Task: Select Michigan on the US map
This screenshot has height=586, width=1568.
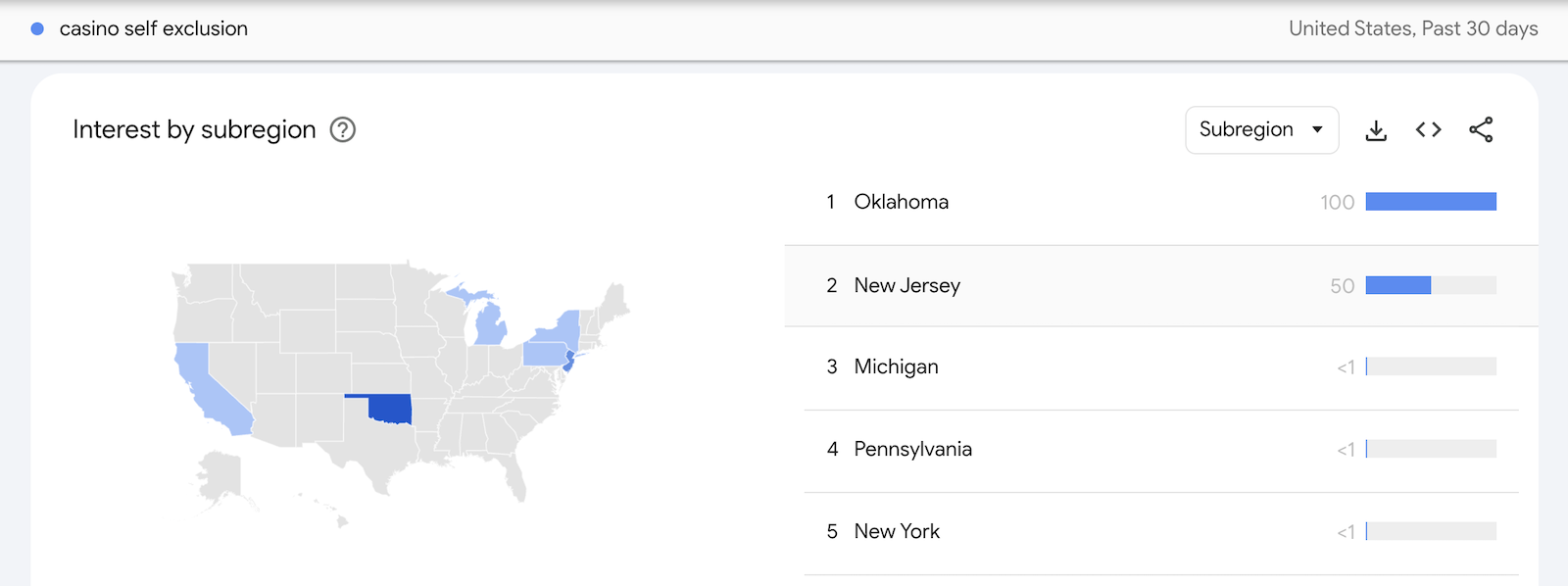Action: (489, 326)
